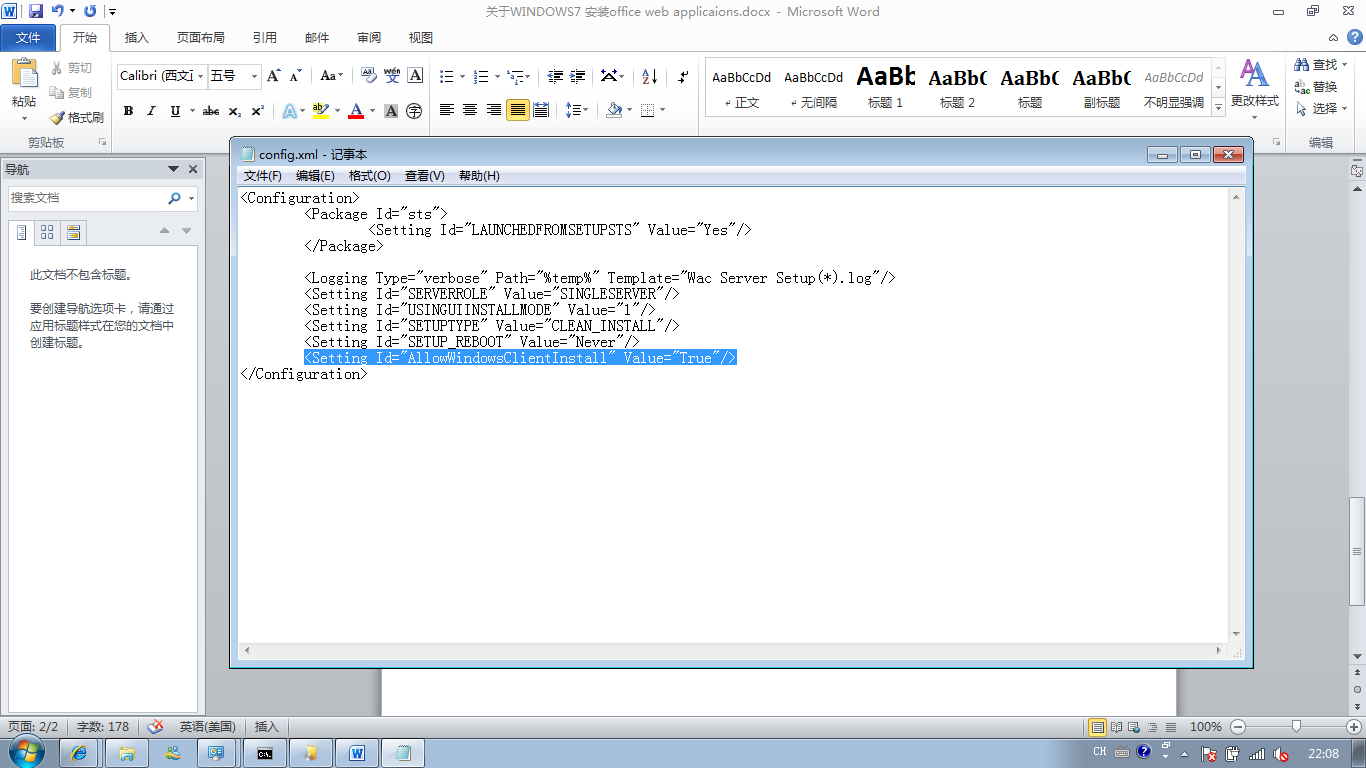Apply the 标题 1 heading style
1366x768 pixels.
[885, 87]
